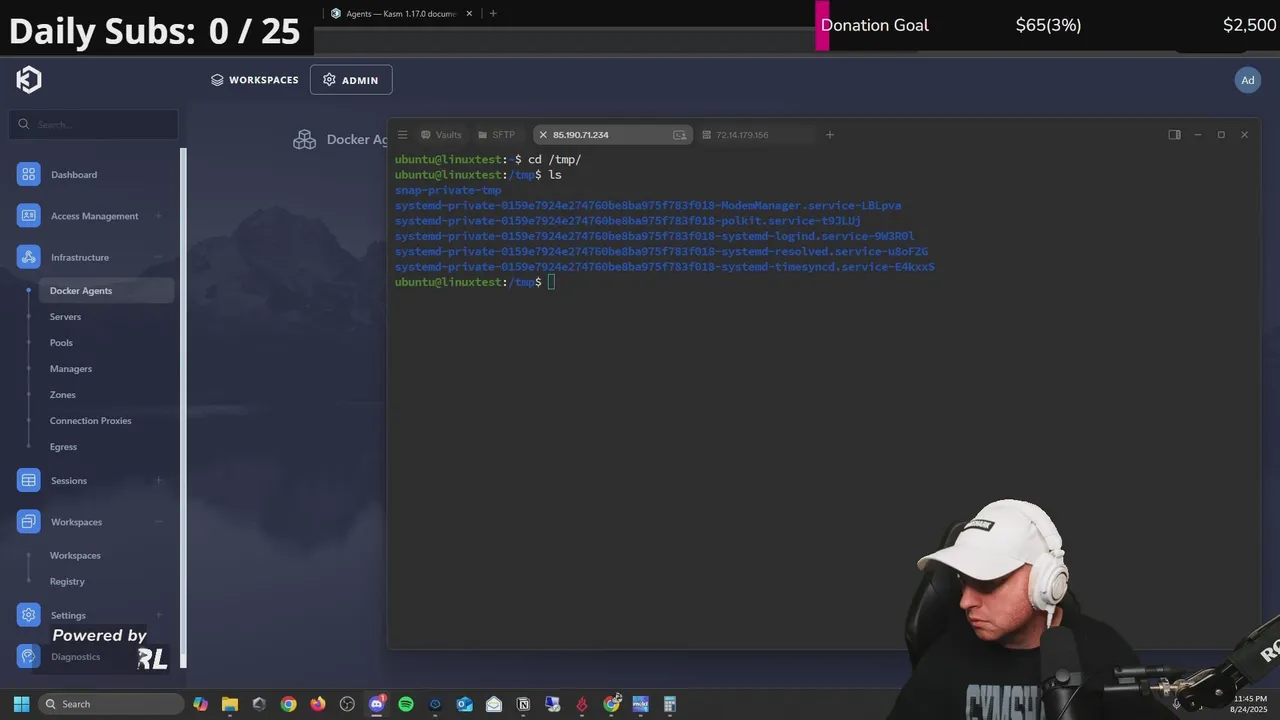The height and width of the screenshot is (720, 1280).
Task: Click the polkit.service directory line
Action: tap(628, 221)
